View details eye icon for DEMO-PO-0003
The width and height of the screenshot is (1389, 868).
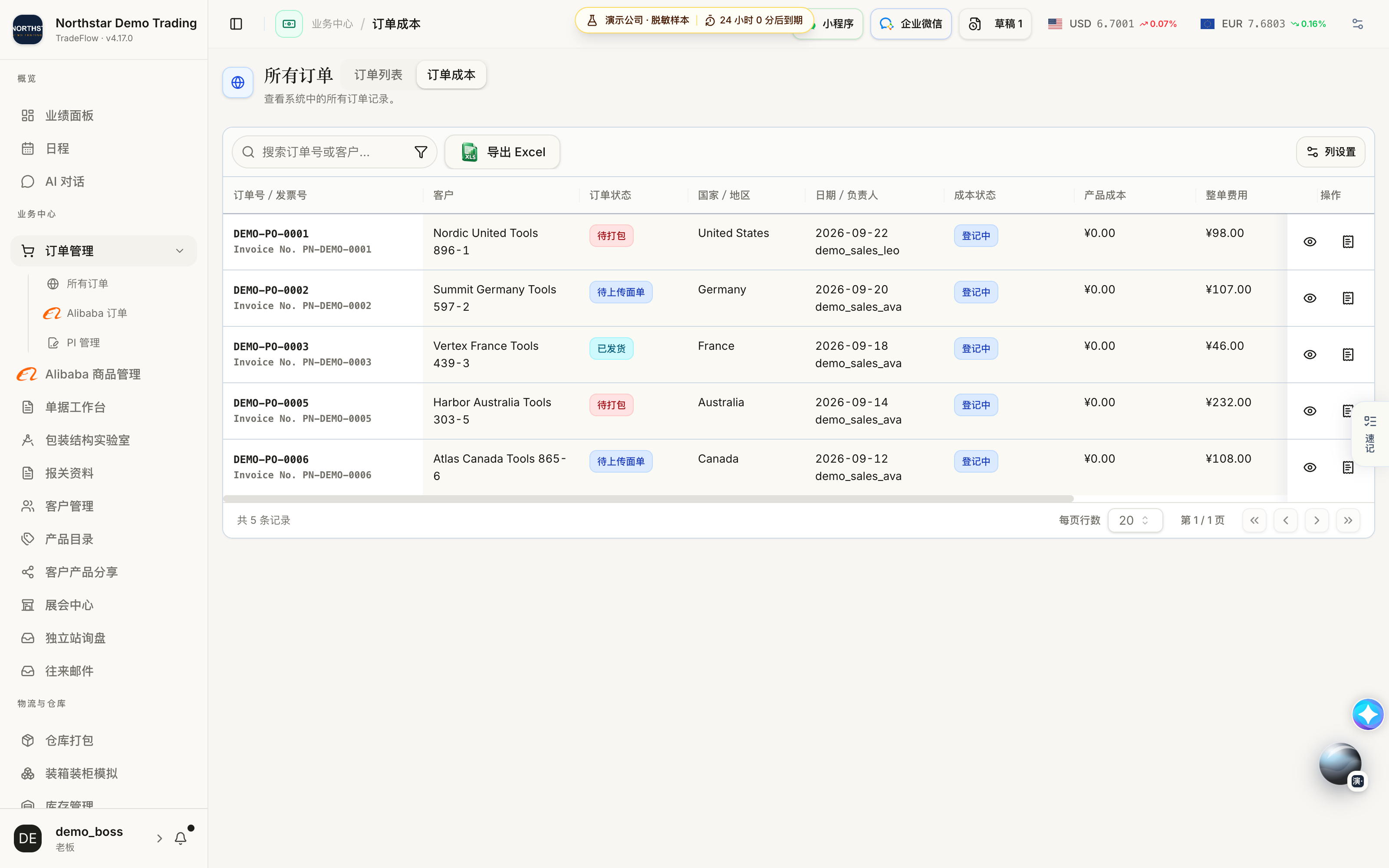point(1310,354)
